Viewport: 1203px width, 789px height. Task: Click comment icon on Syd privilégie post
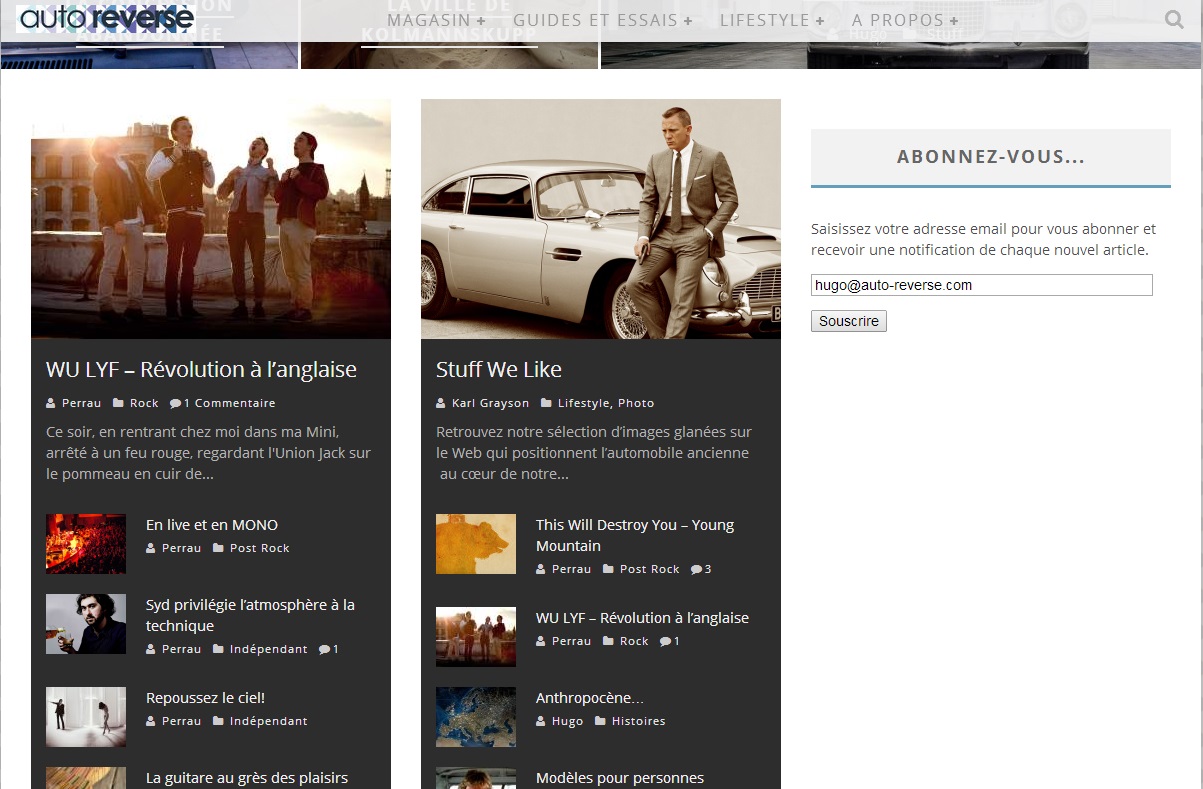click(x=324, y=649)
